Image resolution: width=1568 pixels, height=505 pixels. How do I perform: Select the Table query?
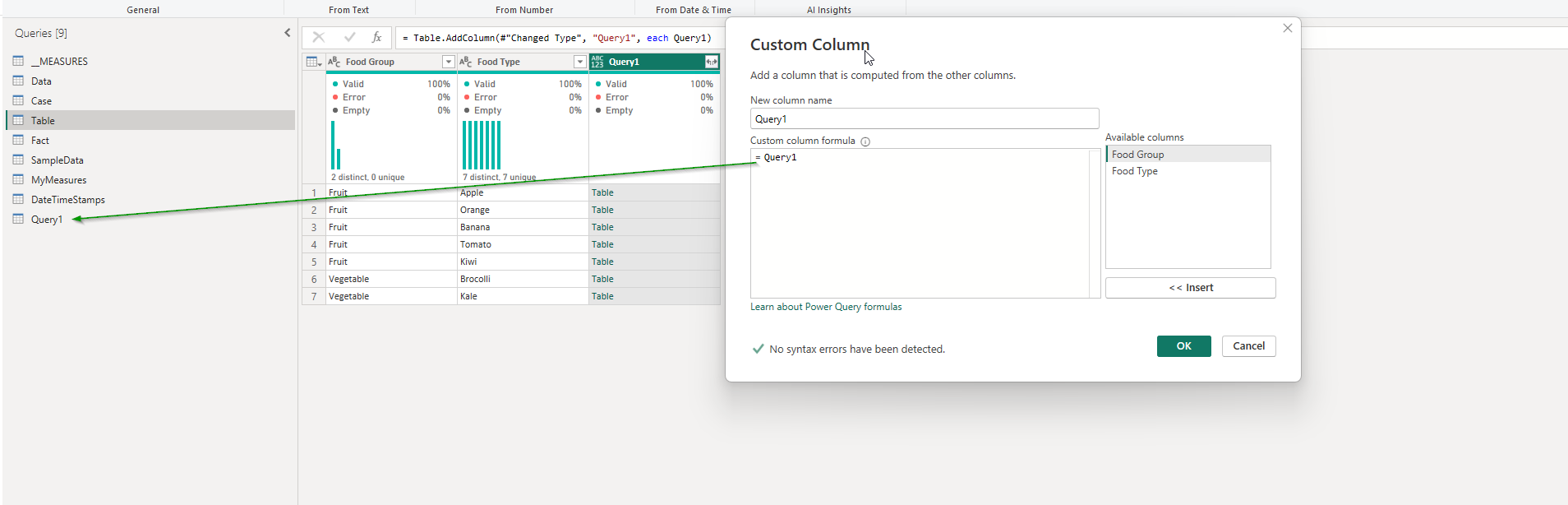pyautogui.click(x=150, y=120)
